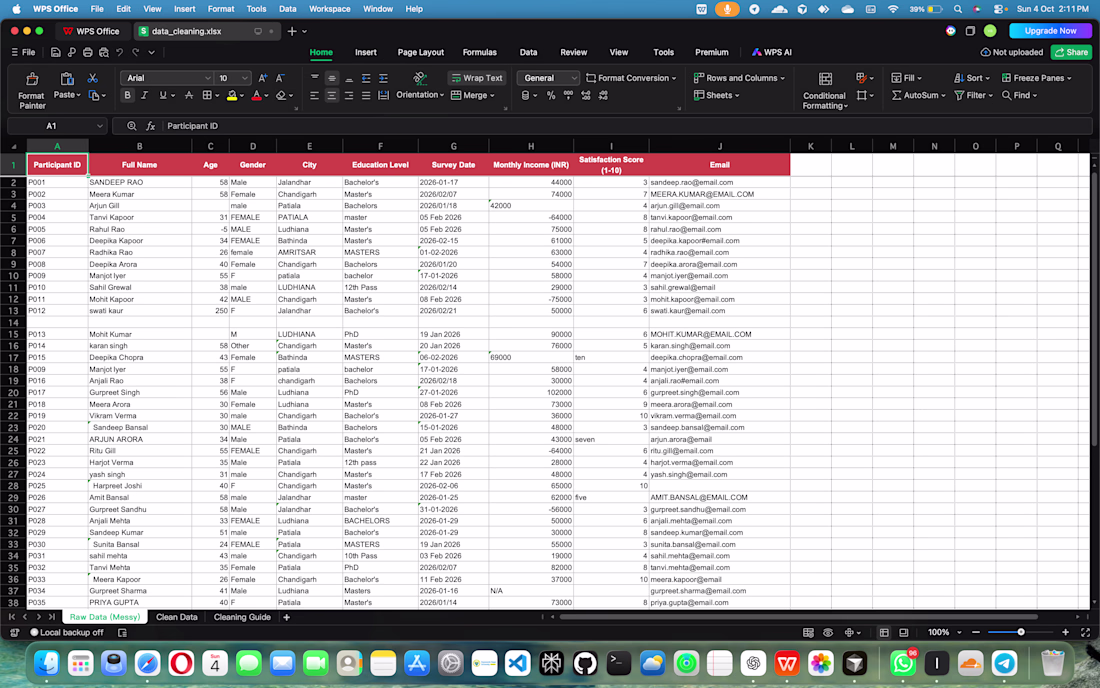This screenshot has width=1100, height=688.
Task: Cut selection with the scissors icon
Action: point(93,78)
